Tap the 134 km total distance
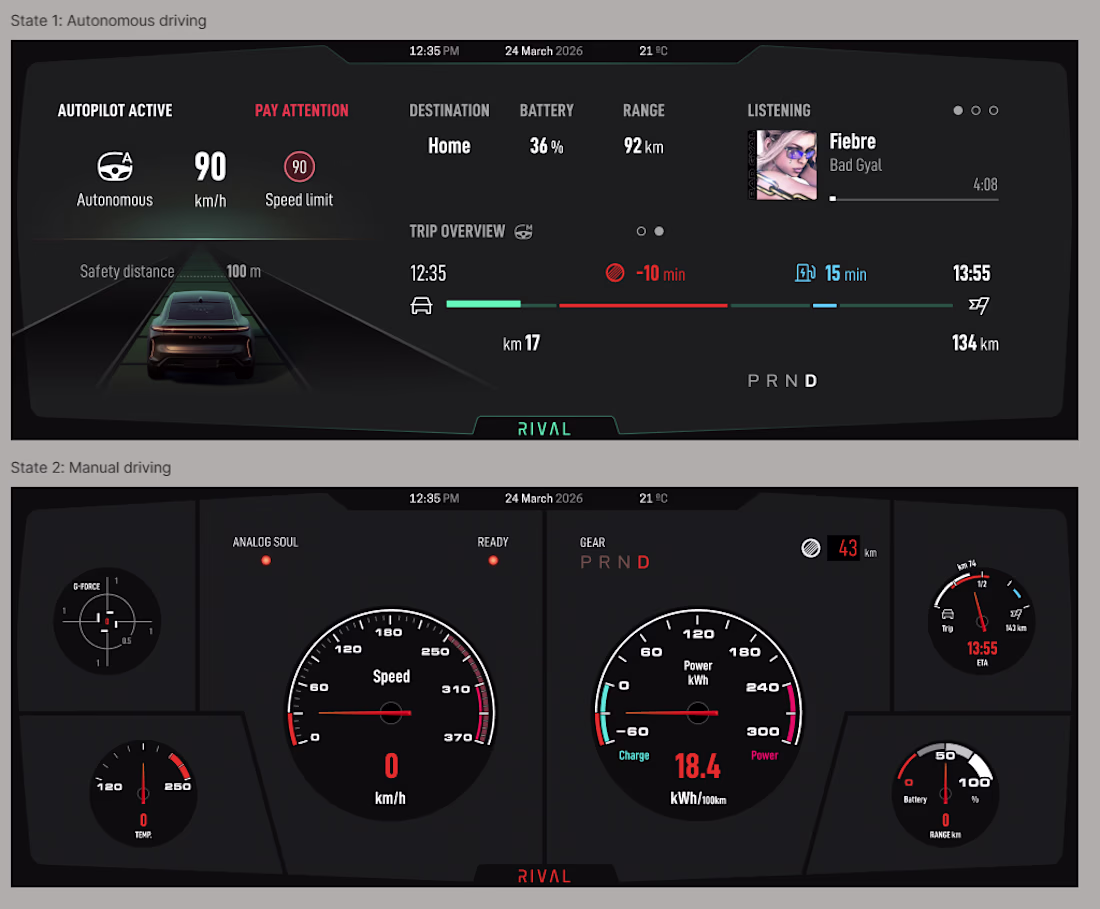This screenshot has width=1100, height=909. pyautogui.click(x=975, y=343)
